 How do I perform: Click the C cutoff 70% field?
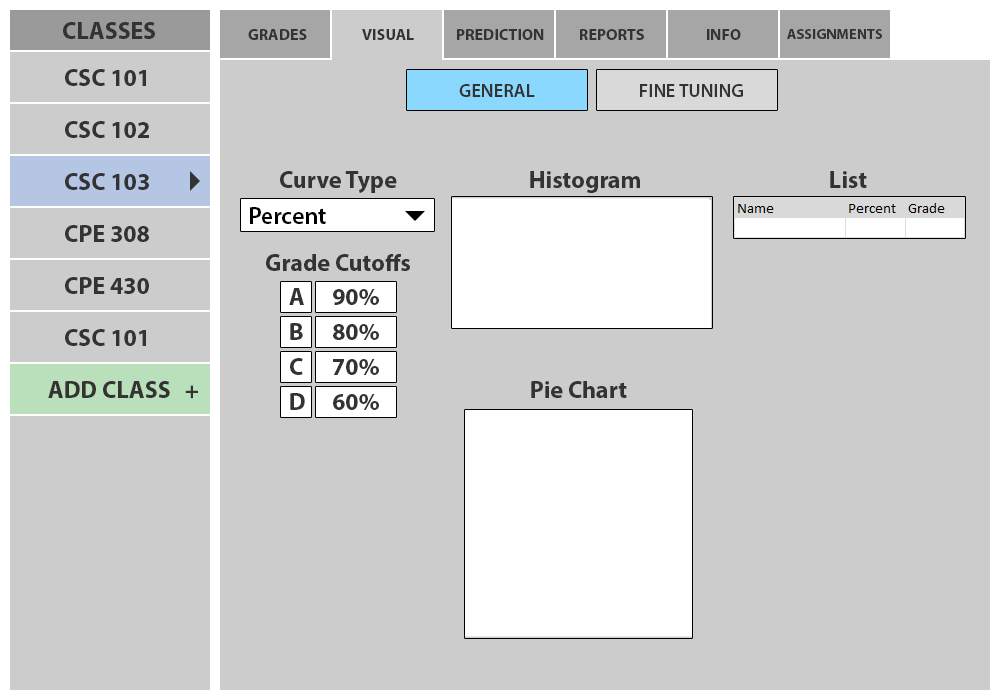coord(355,367)
